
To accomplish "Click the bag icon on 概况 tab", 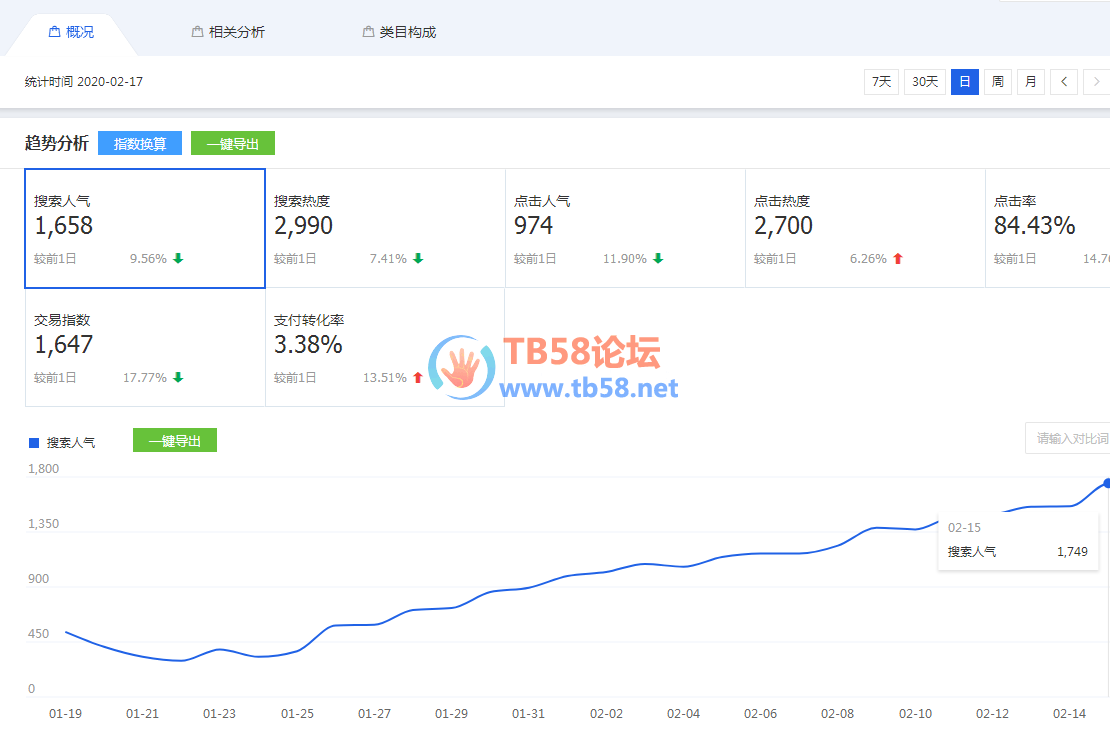I will pos(54,32).
